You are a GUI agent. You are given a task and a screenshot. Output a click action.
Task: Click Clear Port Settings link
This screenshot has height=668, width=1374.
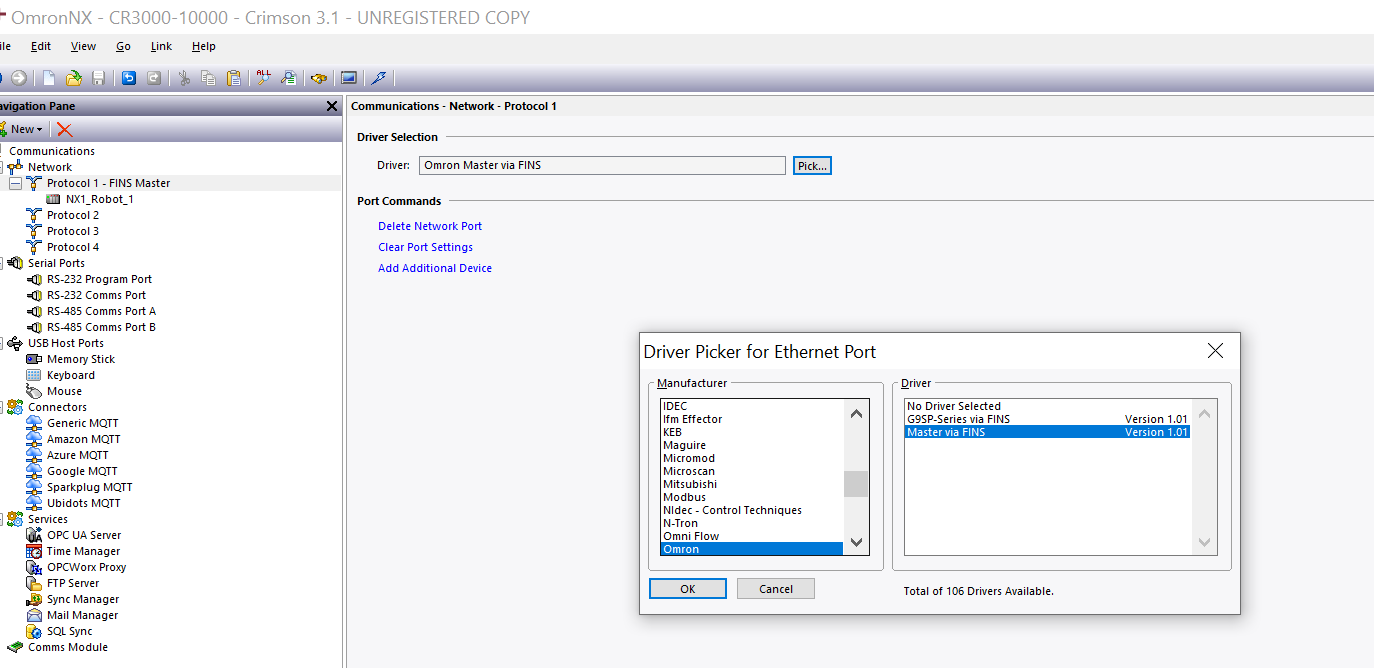425,247
